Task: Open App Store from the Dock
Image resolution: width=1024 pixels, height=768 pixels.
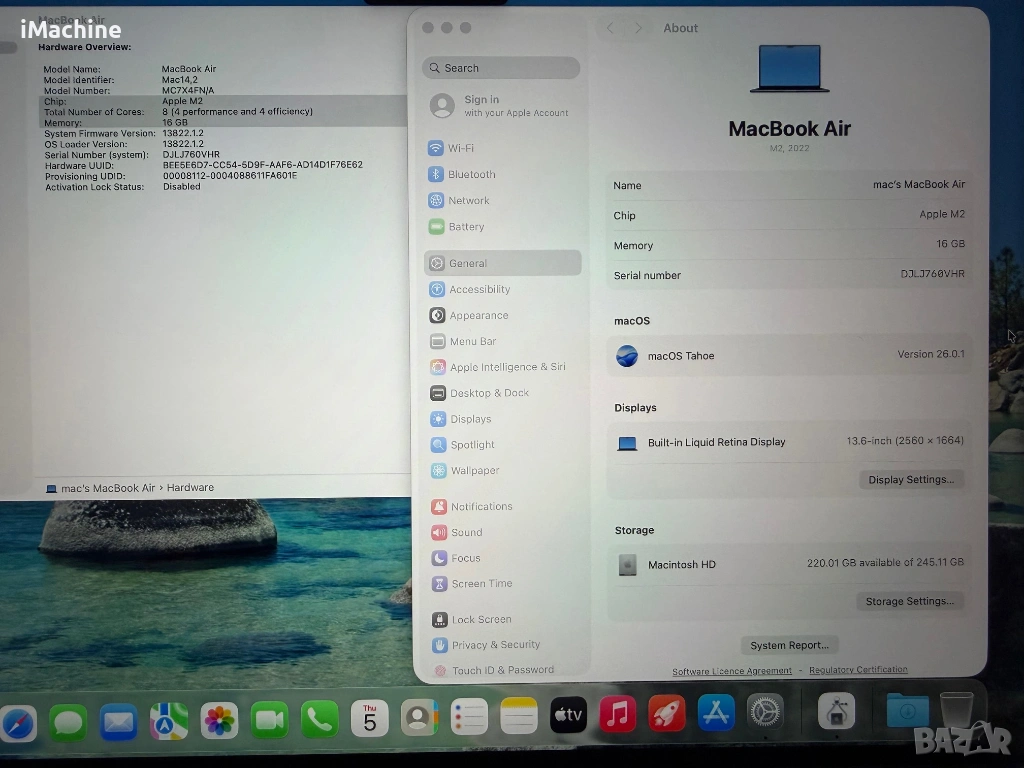Action: [716, 713]
